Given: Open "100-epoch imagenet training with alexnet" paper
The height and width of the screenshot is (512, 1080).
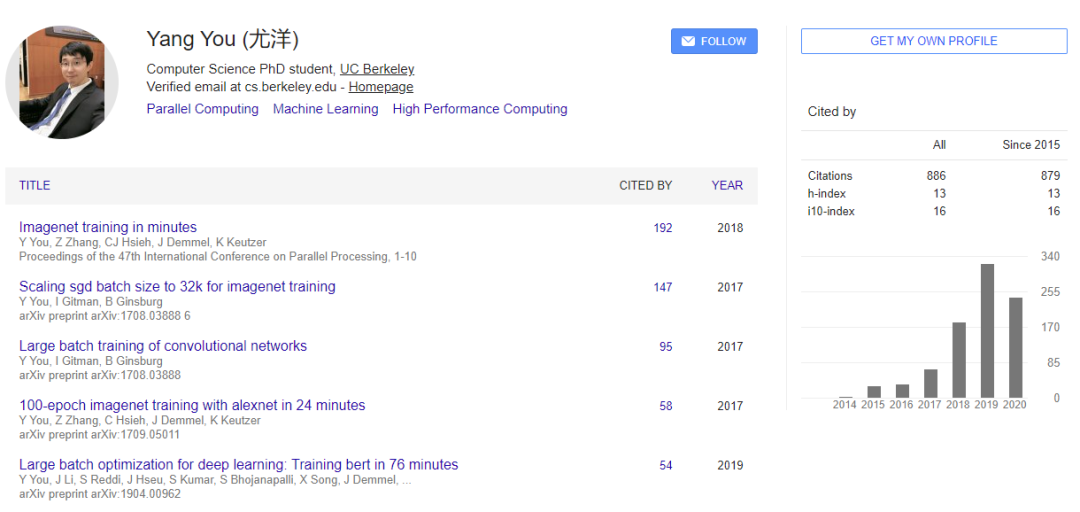Looking at the screenshot, I should 192,405.
